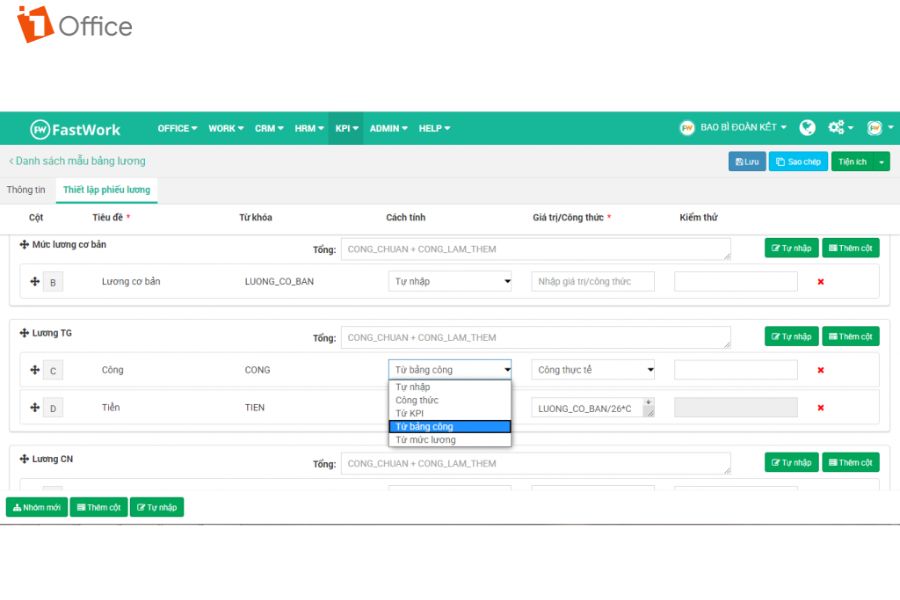This screenshot has height=600, width=900.
Task: Expand the Tiện ích dropdown arrow
Action: [x=882, y=161]
